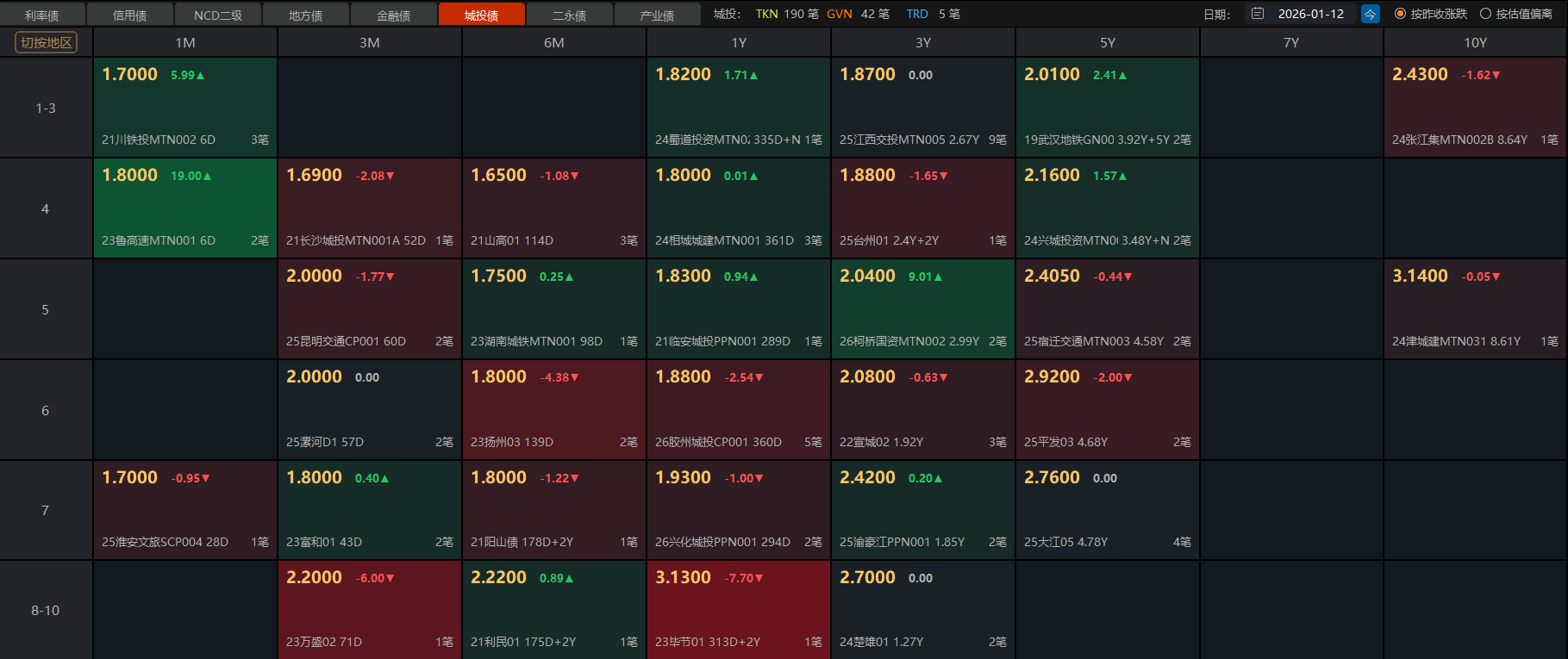Screen dimensions: 1568x659
Task: Select the 1-3 row label
Action: [46, 108]
